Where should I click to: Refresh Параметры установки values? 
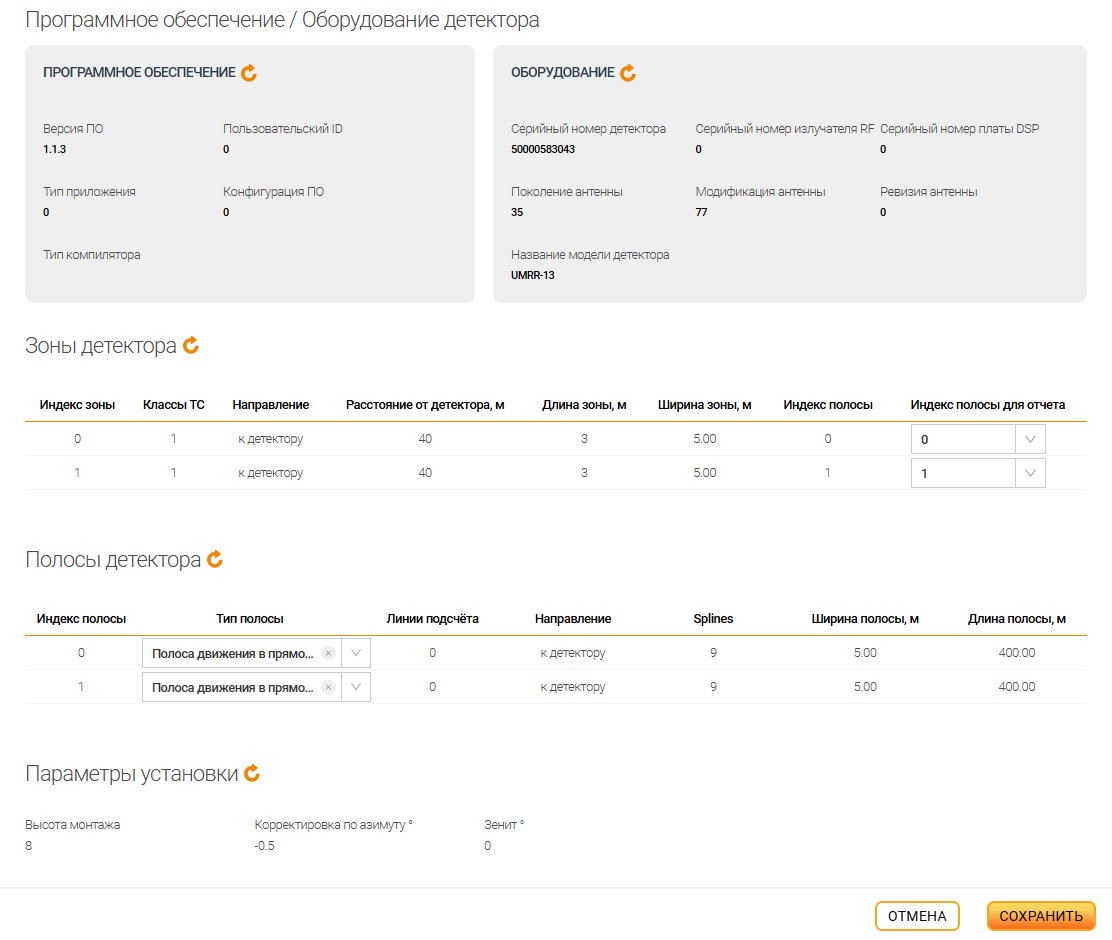252,773
